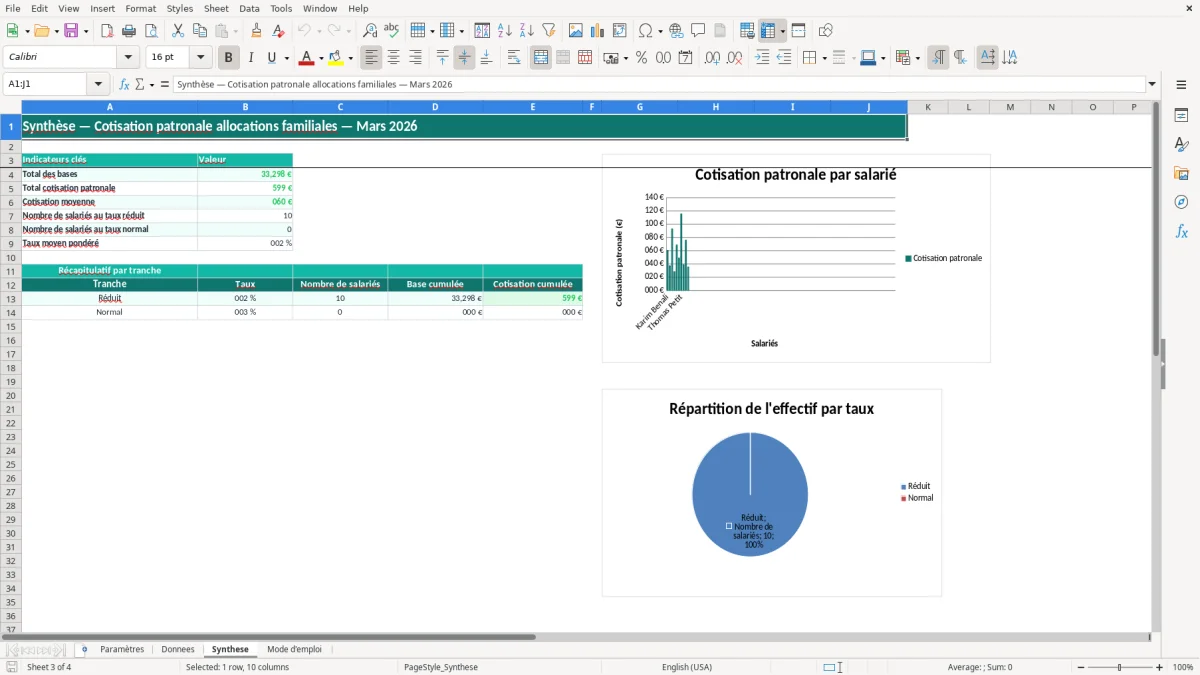This screenshot has height=675, width=1200.
Task: Click the Merge and Center Cells icon
Action: point(541,58)
